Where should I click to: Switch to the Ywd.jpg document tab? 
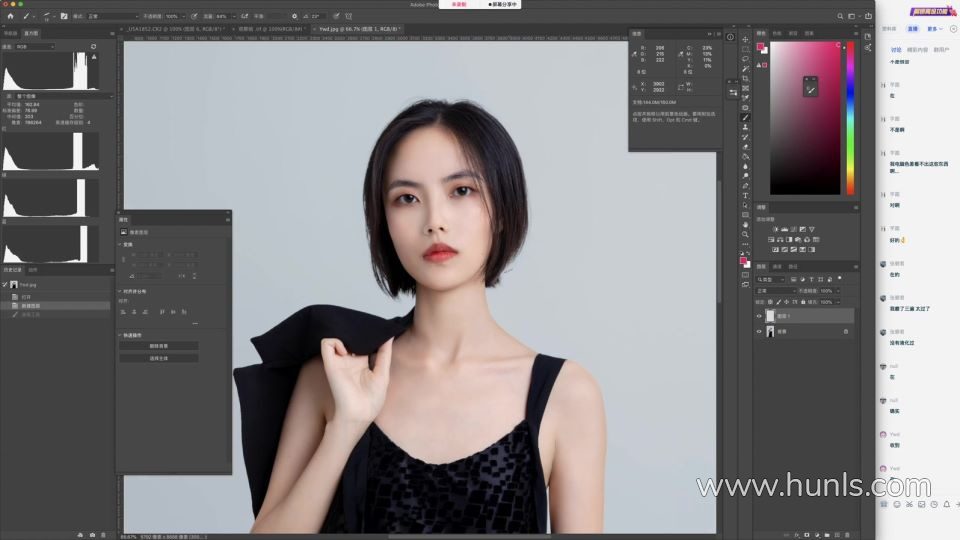[360, 29]
